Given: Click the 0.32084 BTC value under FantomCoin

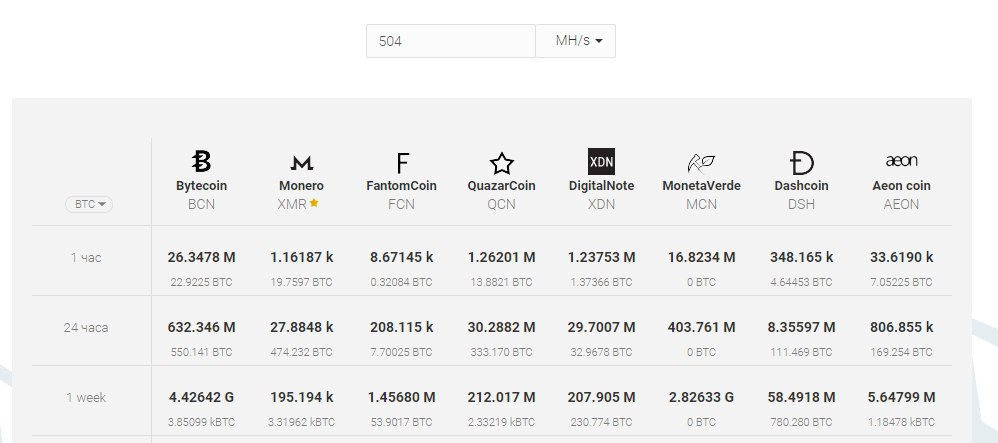Looking at the screenshot, I should tap(402, 282).
